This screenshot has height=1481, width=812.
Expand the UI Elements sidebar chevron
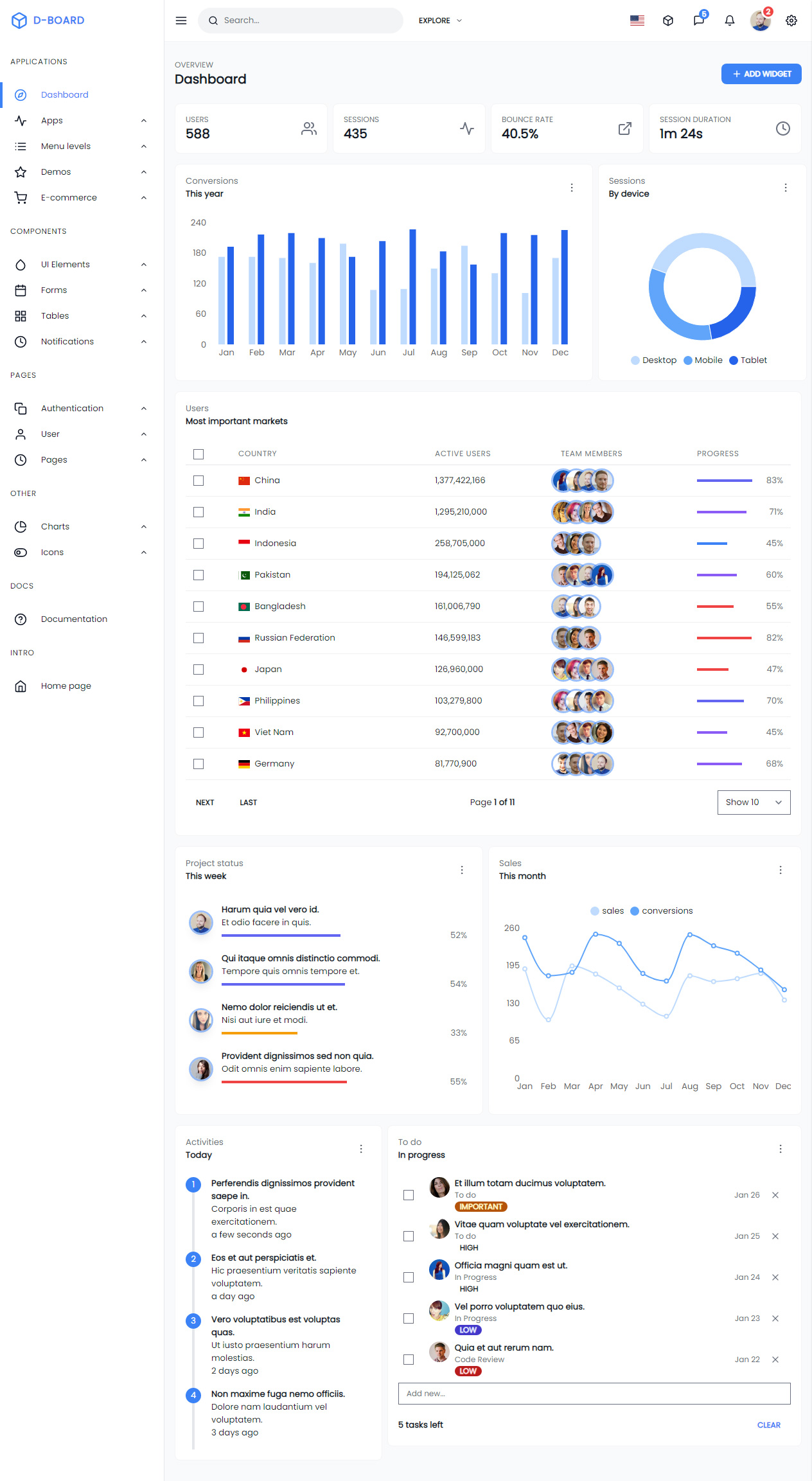[x=144, y=265]
